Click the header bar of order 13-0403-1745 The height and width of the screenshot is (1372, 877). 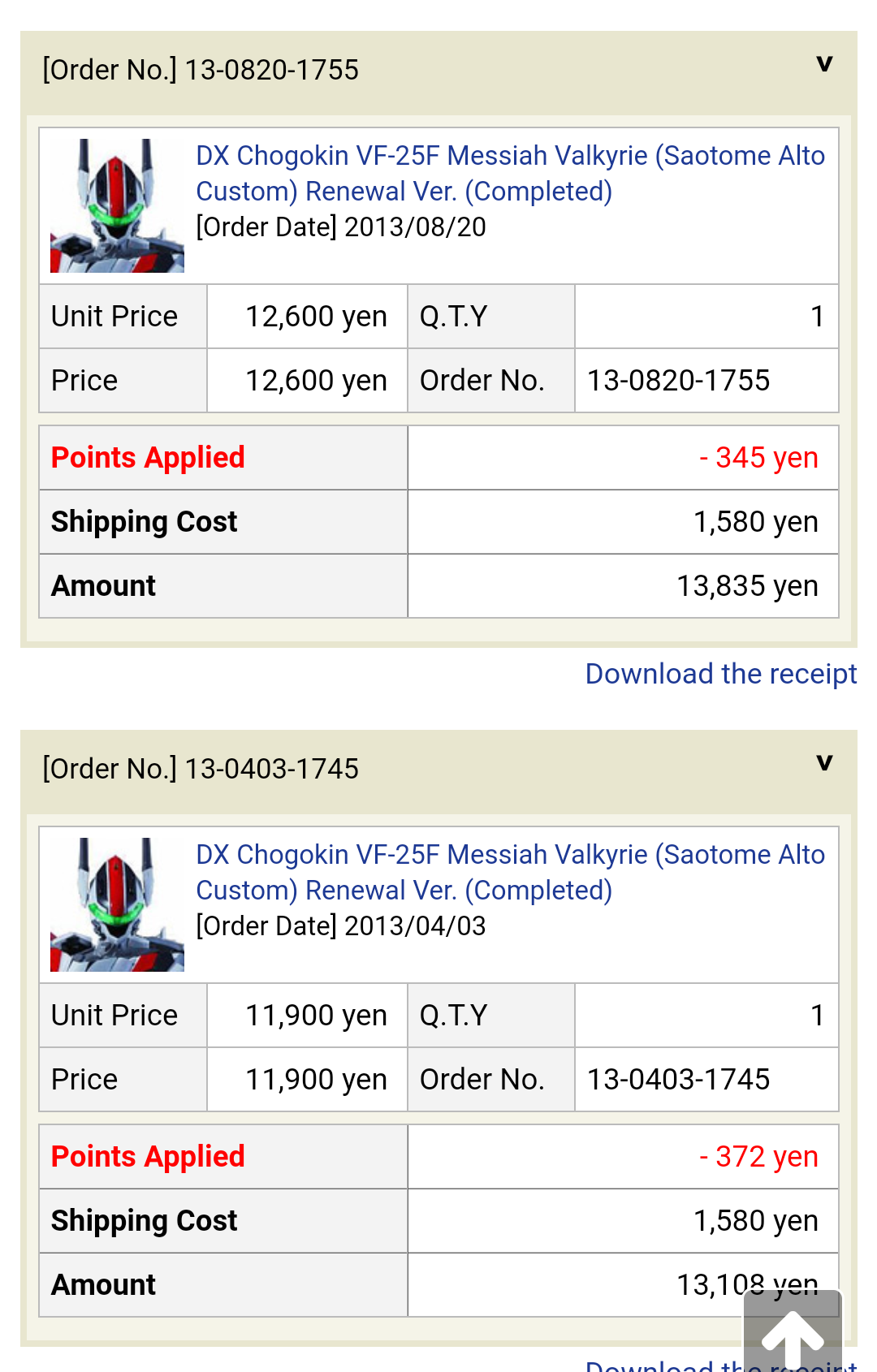[x=438, y=770]
